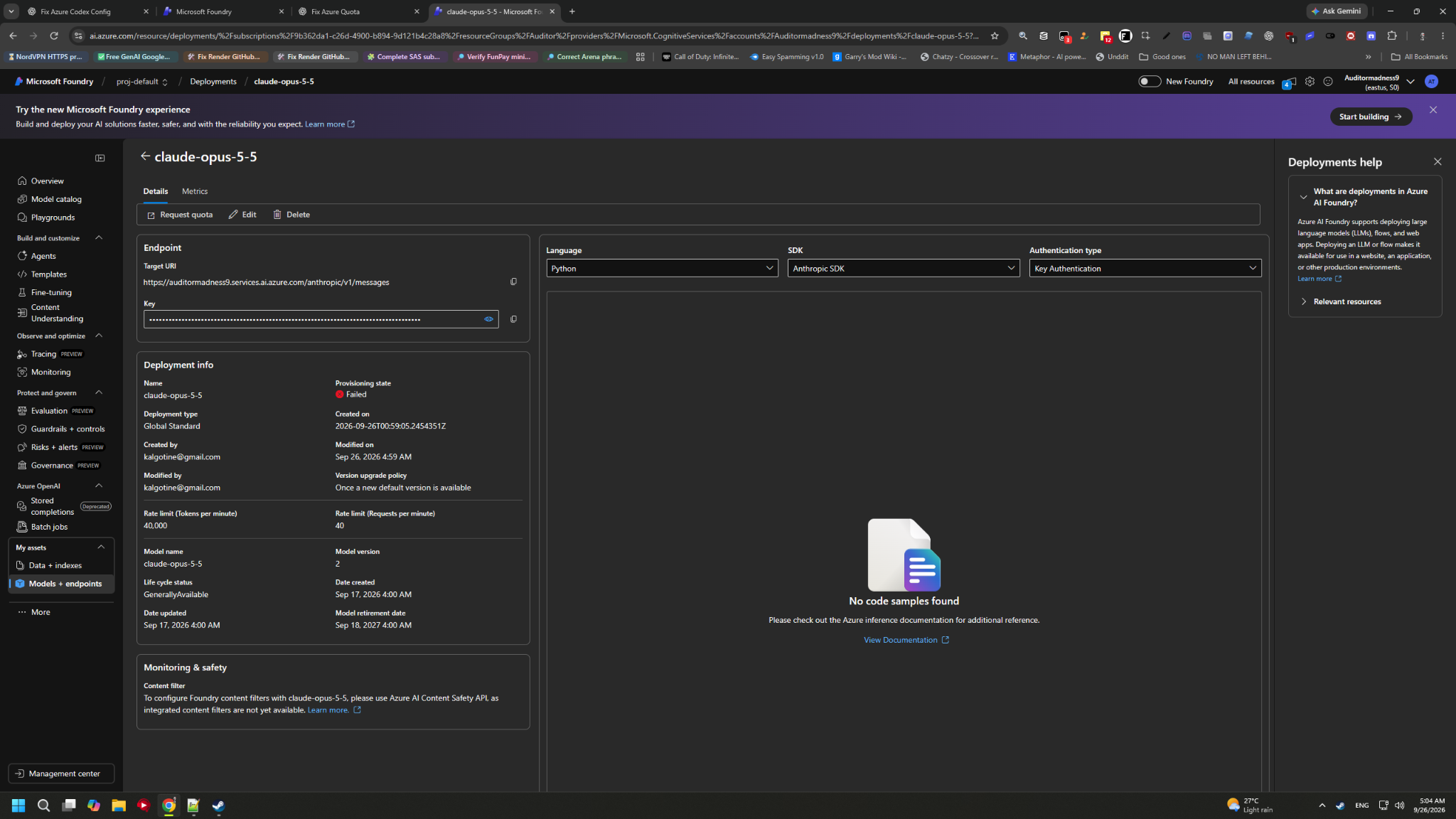
Task: Switch to the Fix Azure Quota browser tab
Action: (x=359, y=11)
